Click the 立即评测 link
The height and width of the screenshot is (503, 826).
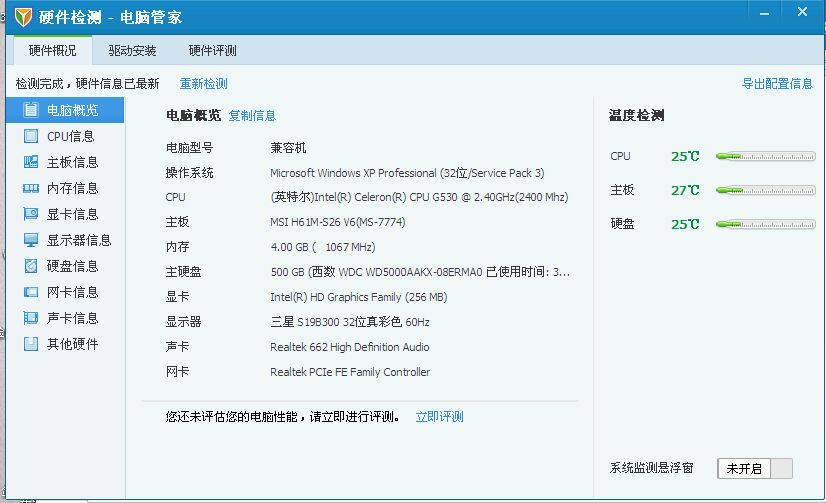coord(439,417)
